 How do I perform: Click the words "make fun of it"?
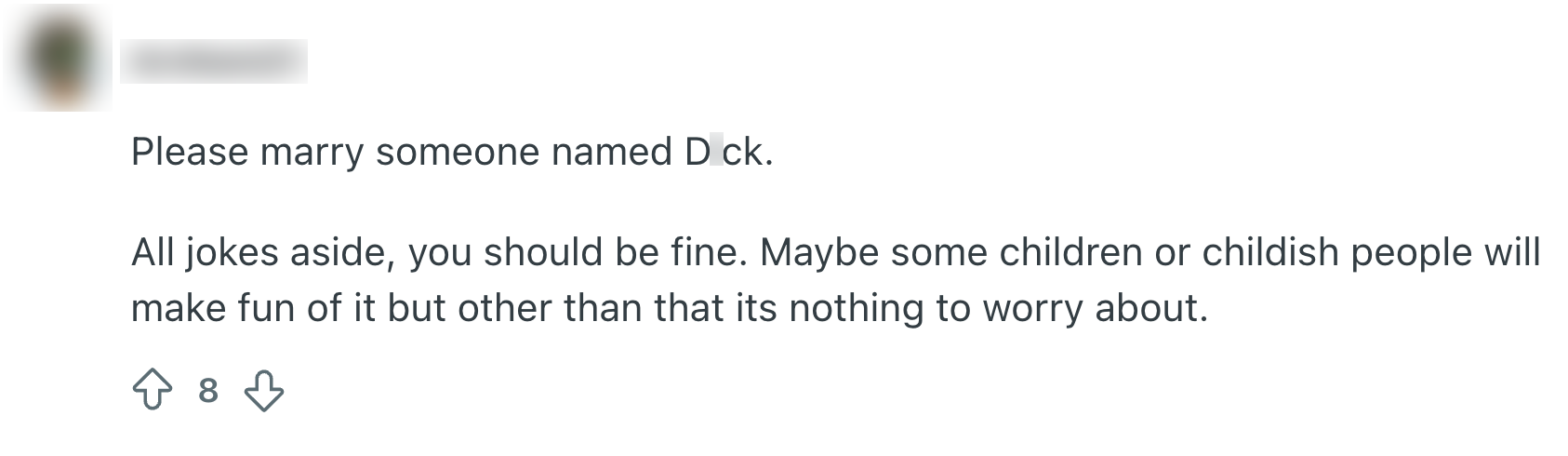253,308
